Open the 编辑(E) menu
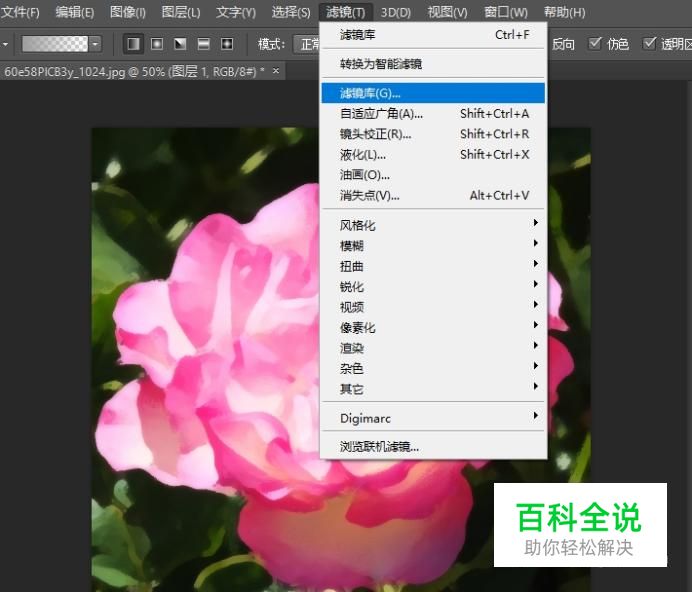 (75, 12)
